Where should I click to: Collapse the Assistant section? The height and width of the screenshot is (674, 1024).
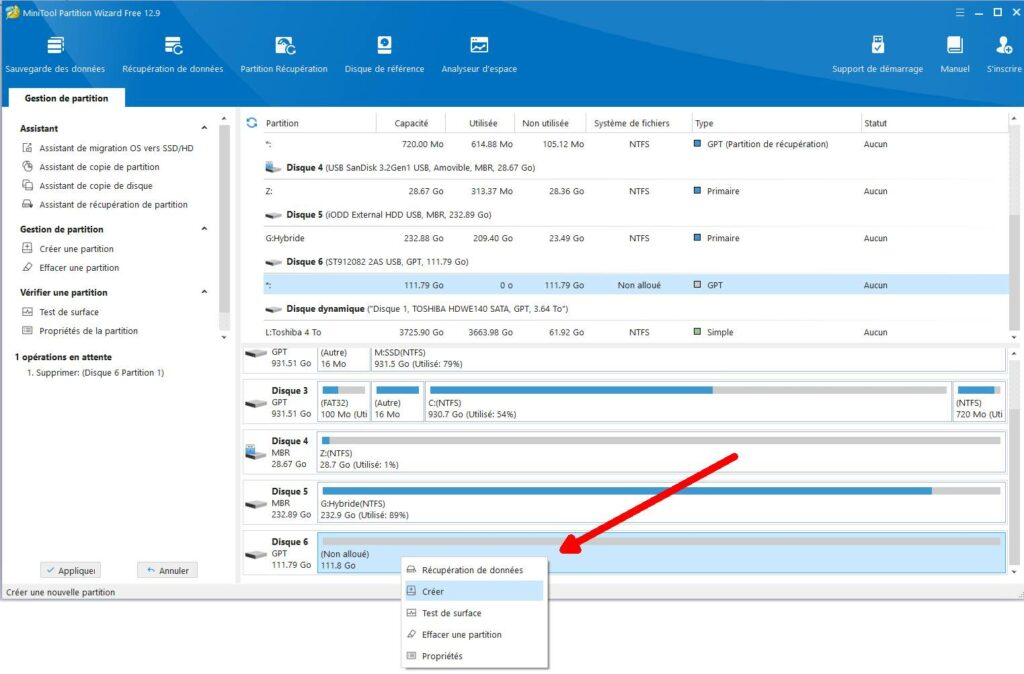click(x=204, y=128)
